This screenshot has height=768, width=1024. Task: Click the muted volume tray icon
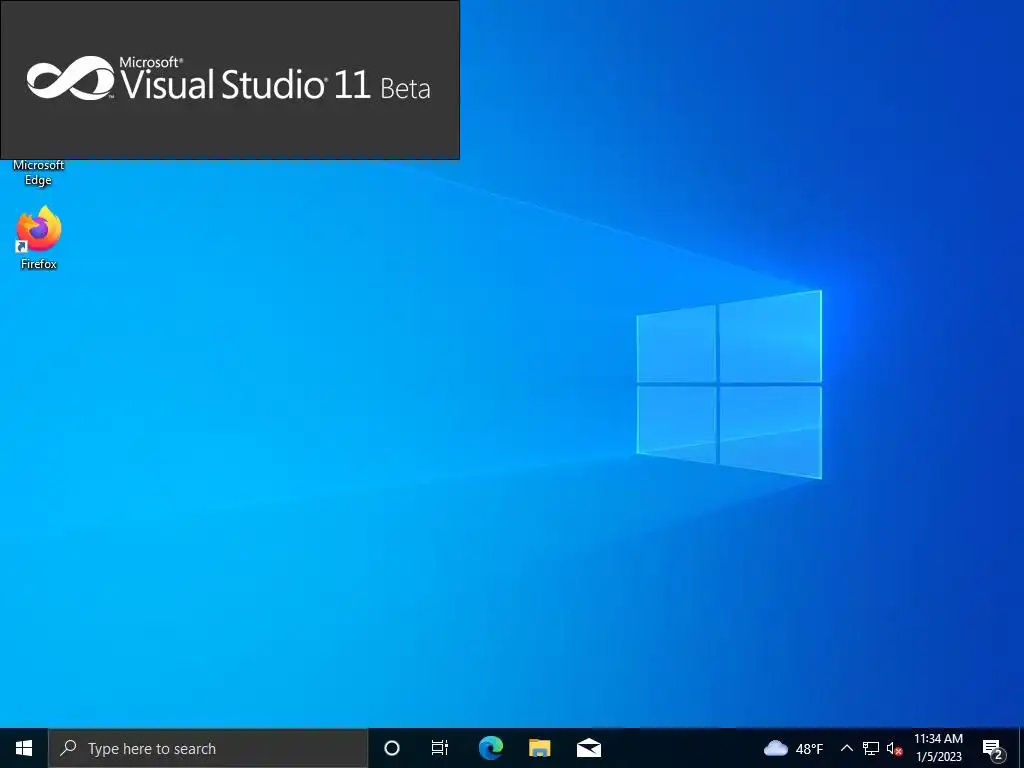tap(894, 749)
